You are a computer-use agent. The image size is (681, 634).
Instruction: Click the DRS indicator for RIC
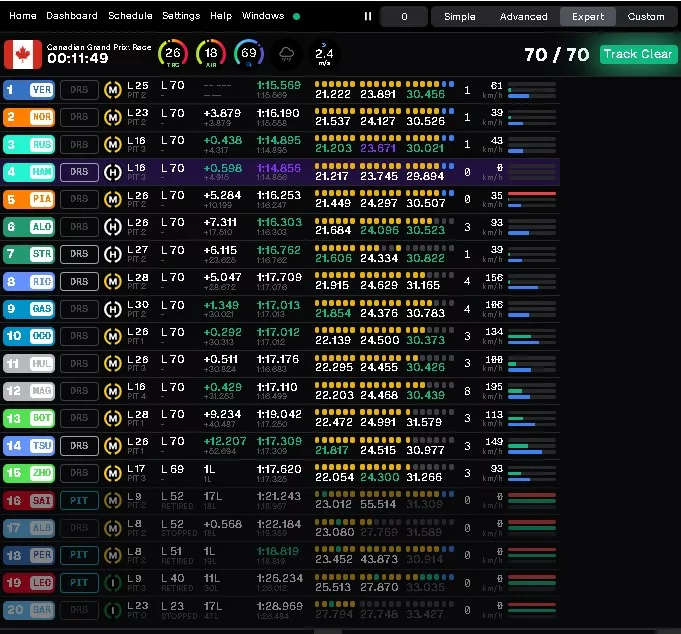pos(79,282)
